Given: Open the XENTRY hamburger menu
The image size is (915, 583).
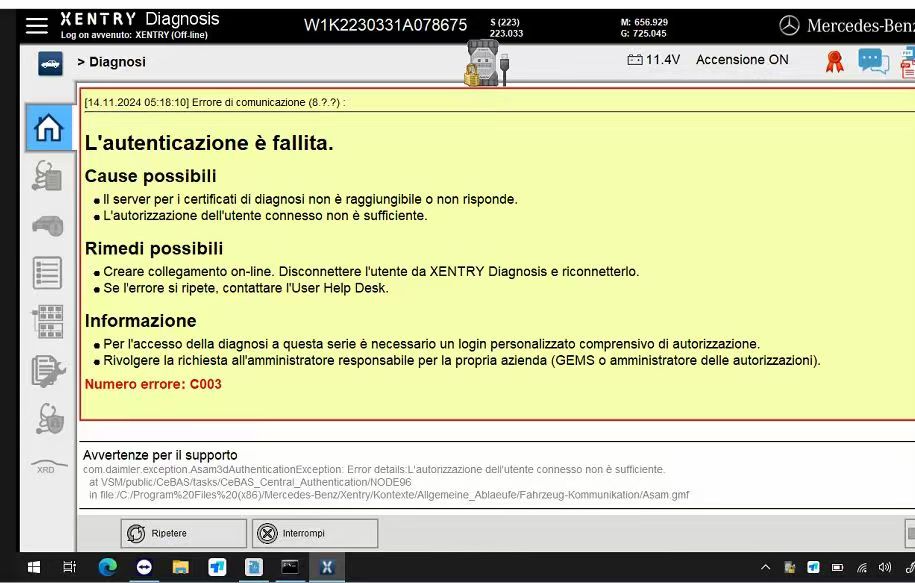Looking at the screenshot, I should [37, 26].
